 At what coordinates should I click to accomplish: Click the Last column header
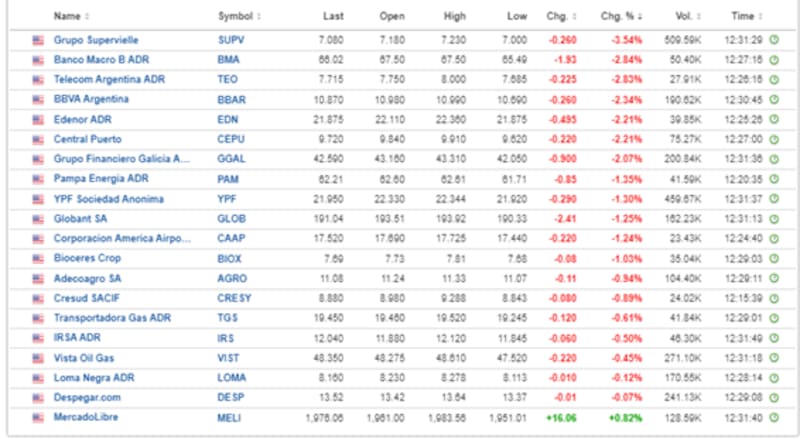click(x=333, y=16)
